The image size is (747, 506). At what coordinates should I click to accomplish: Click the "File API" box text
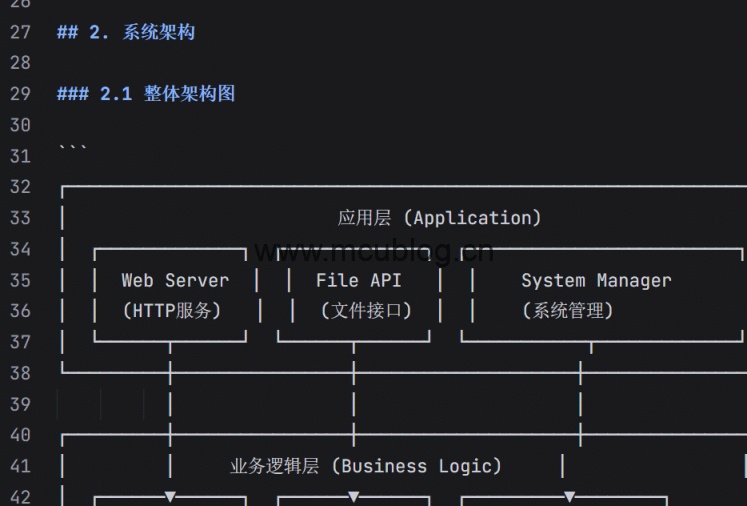(358, 281)
